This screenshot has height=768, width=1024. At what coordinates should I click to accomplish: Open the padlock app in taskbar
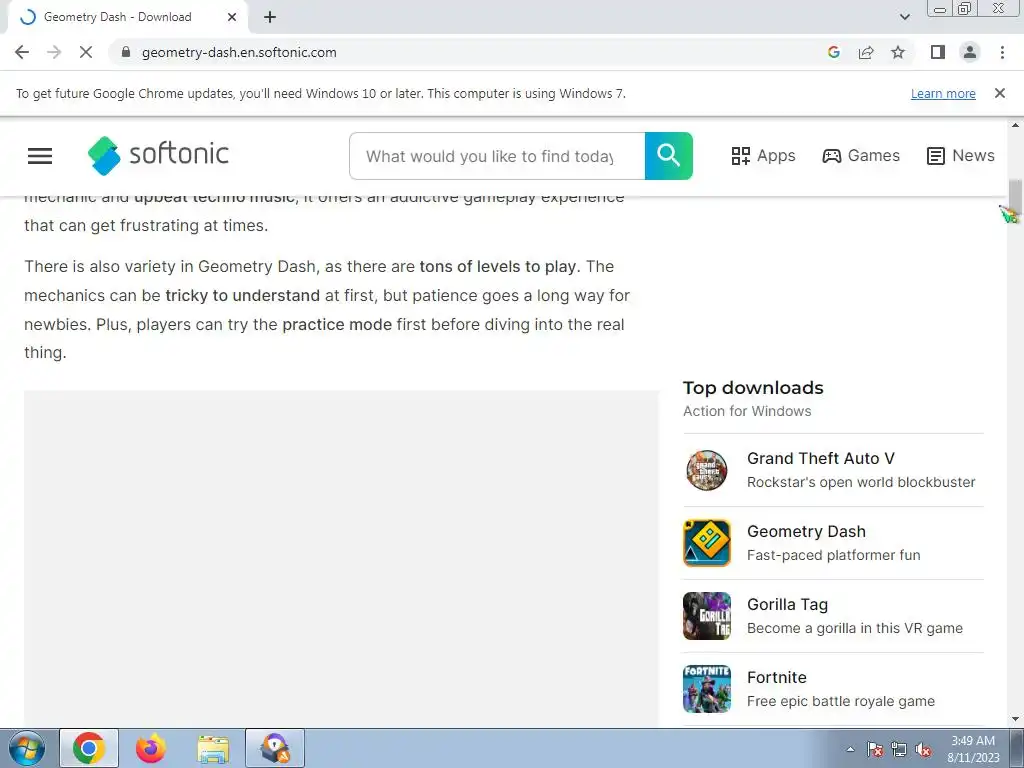pyautogui.click(x=275, y=748)
